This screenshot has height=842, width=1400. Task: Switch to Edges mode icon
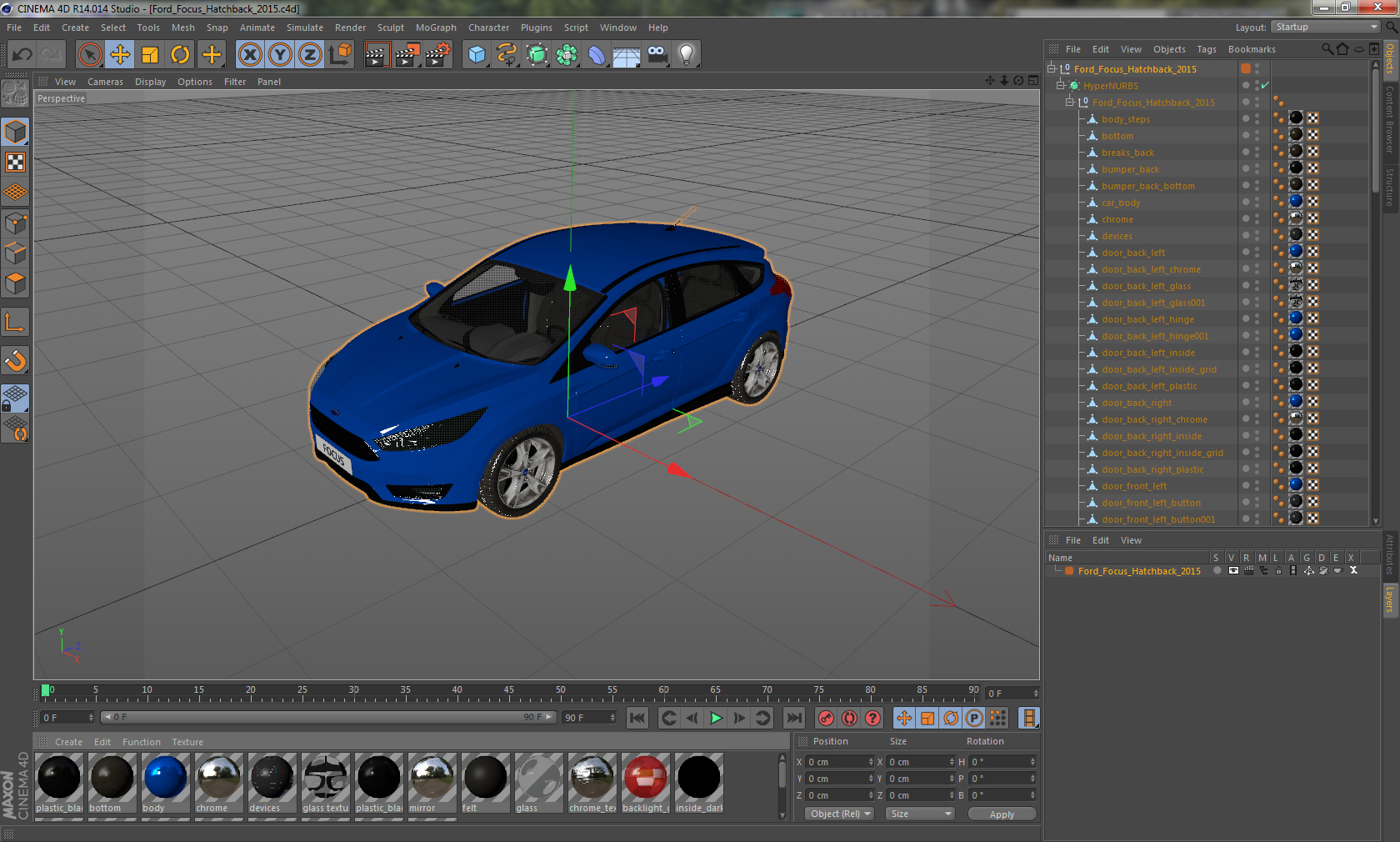[15, 253]
